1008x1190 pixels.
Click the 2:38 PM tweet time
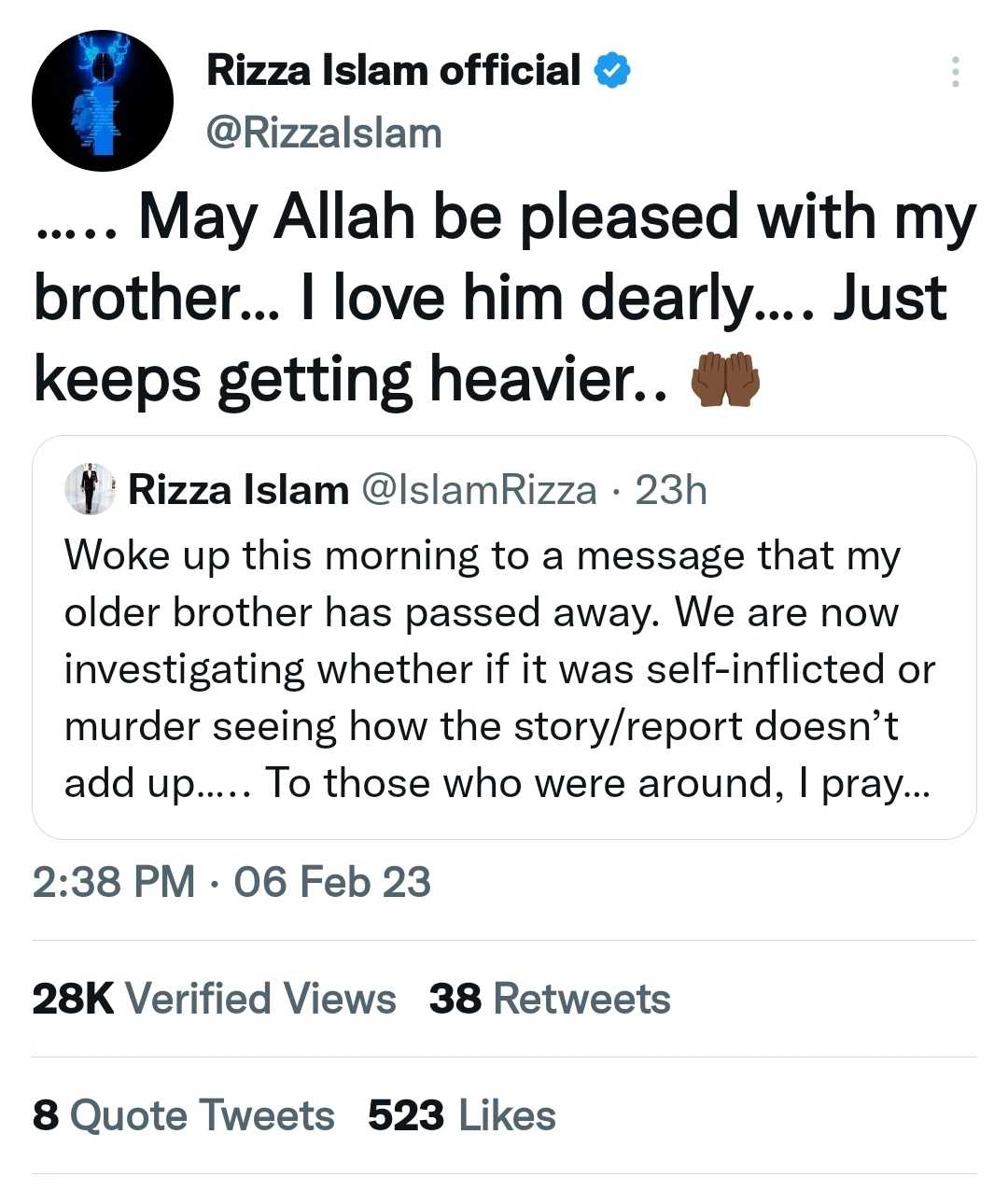(x=114, y=882)
